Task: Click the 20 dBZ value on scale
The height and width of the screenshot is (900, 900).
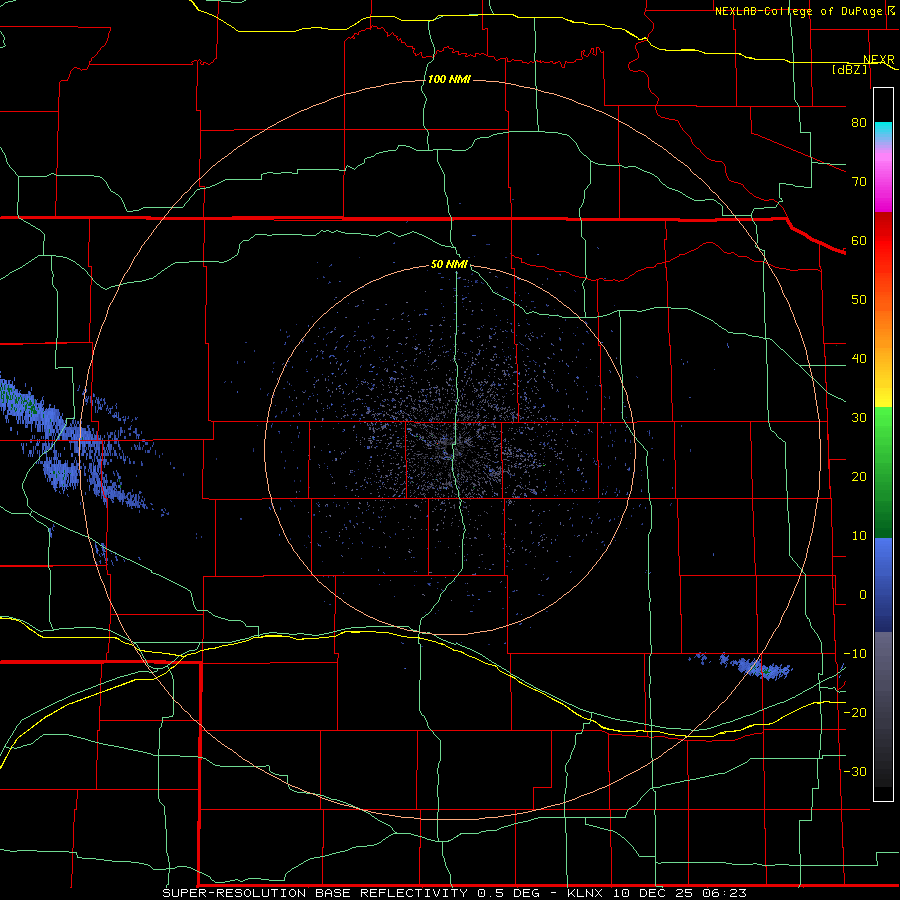Action: 859,476
